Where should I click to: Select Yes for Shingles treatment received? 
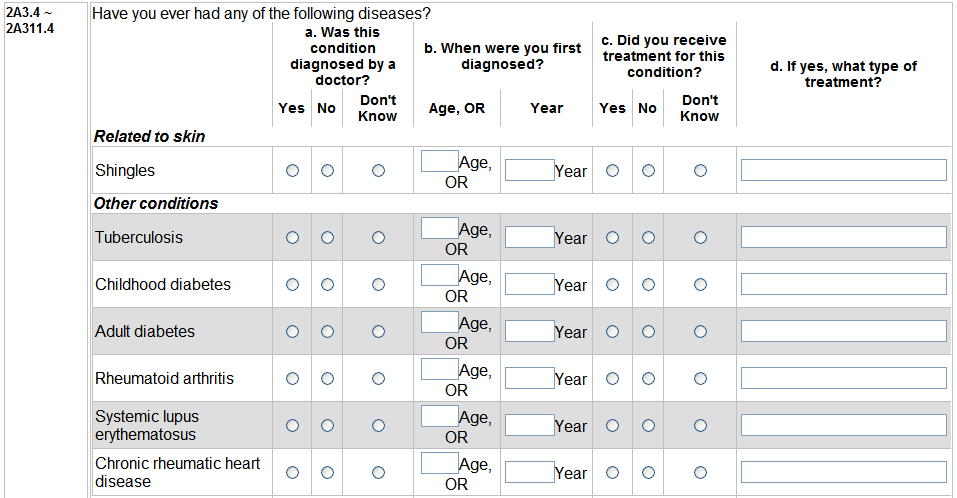(x=613, y=171)
